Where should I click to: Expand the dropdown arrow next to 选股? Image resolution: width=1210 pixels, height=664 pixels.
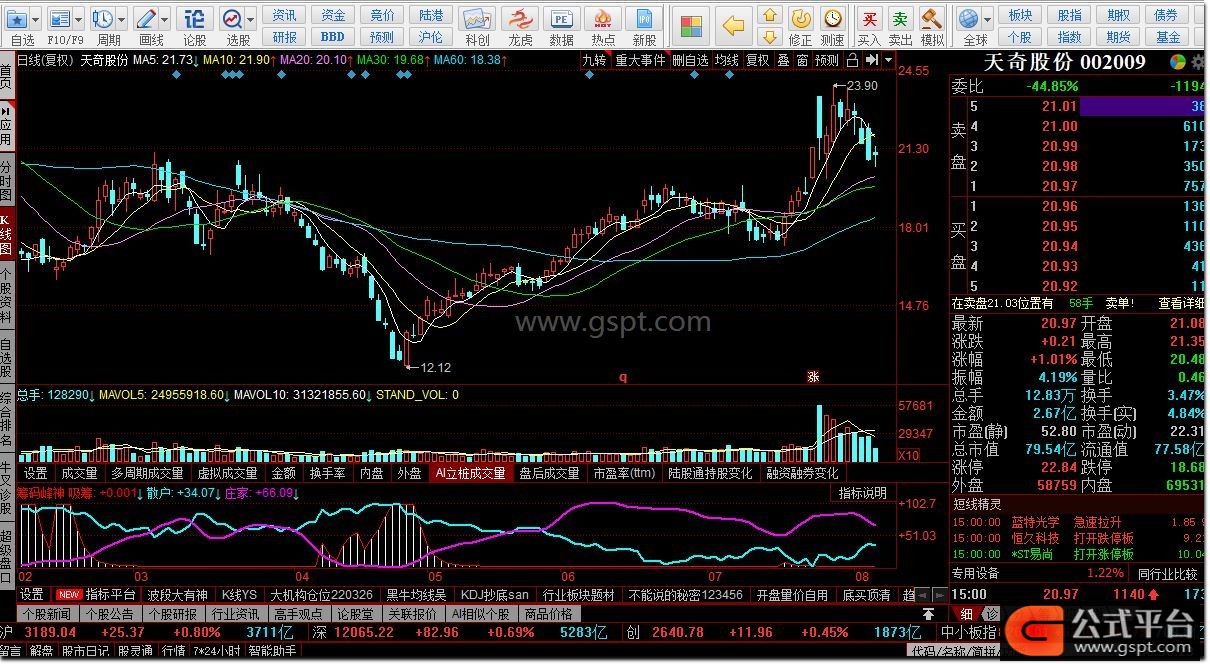pyautogui.click(x=250, y=19)
